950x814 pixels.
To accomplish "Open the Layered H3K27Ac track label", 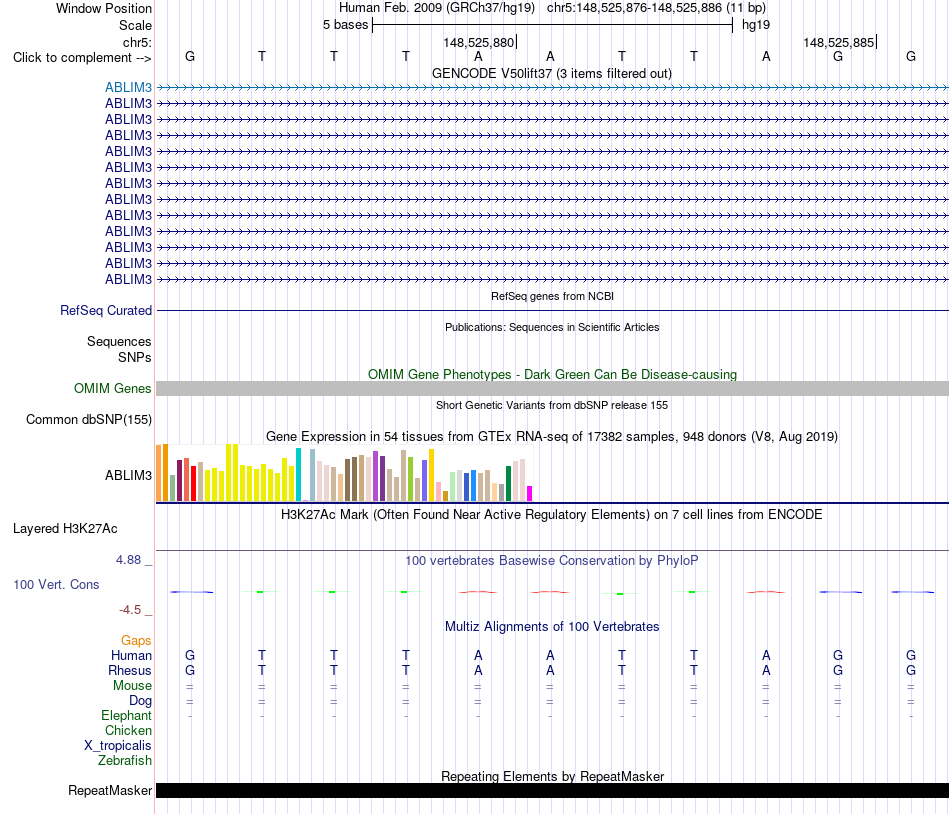I will [x=65, y=528].
